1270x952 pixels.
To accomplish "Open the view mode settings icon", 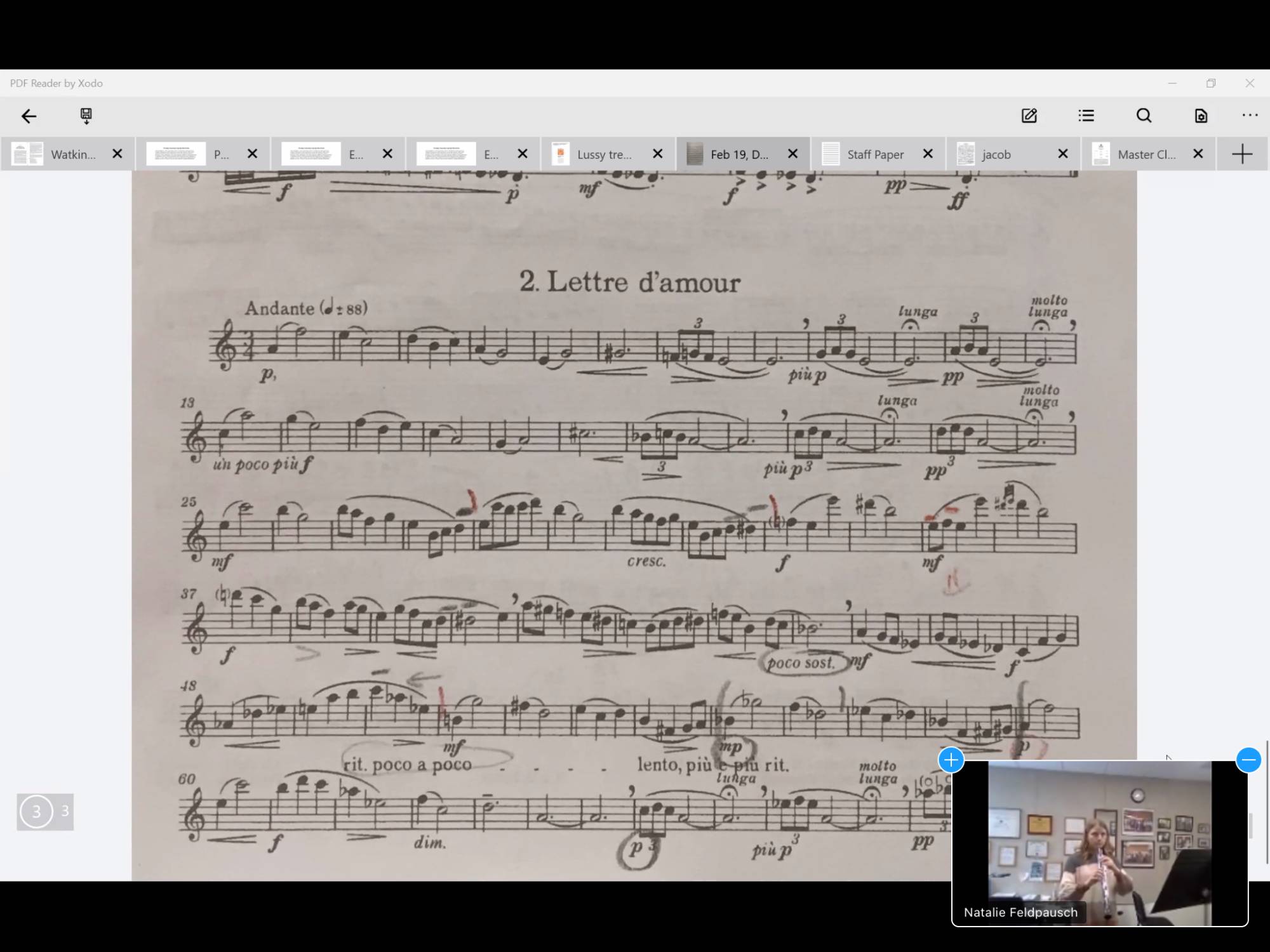I will [1200, 116].
